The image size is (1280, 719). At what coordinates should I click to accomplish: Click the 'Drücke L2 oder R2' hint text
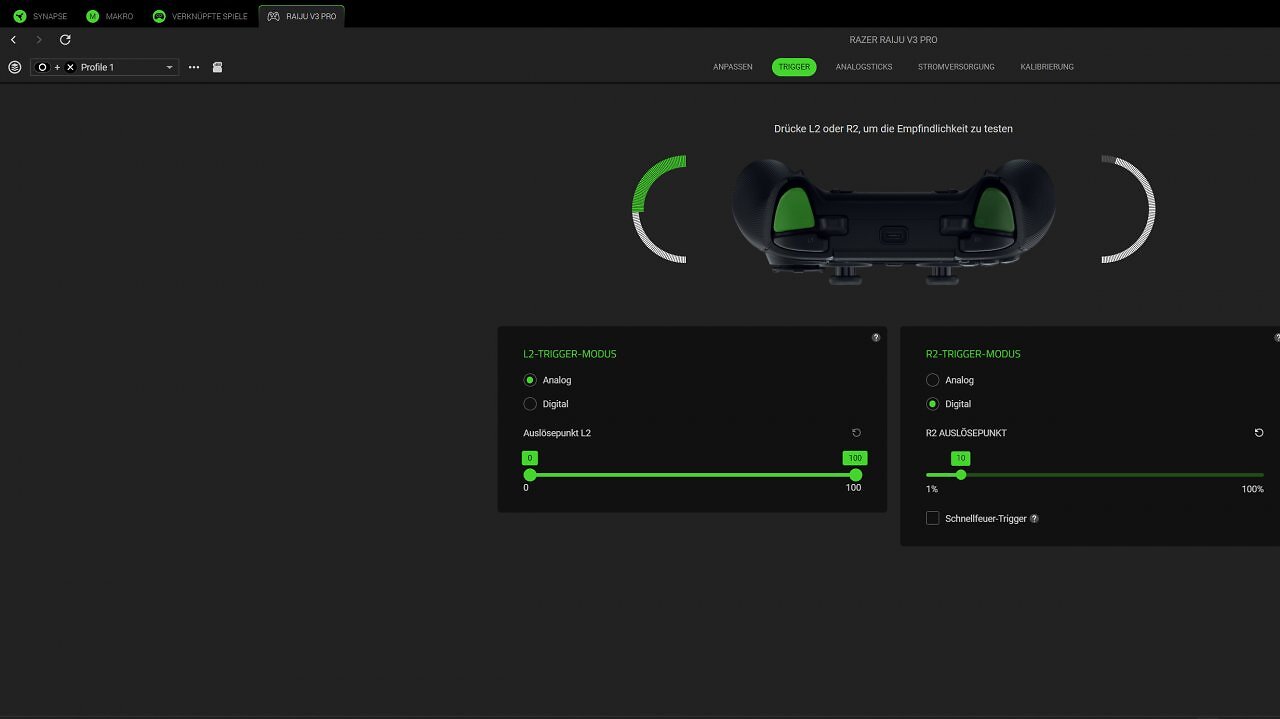[893, 129]
